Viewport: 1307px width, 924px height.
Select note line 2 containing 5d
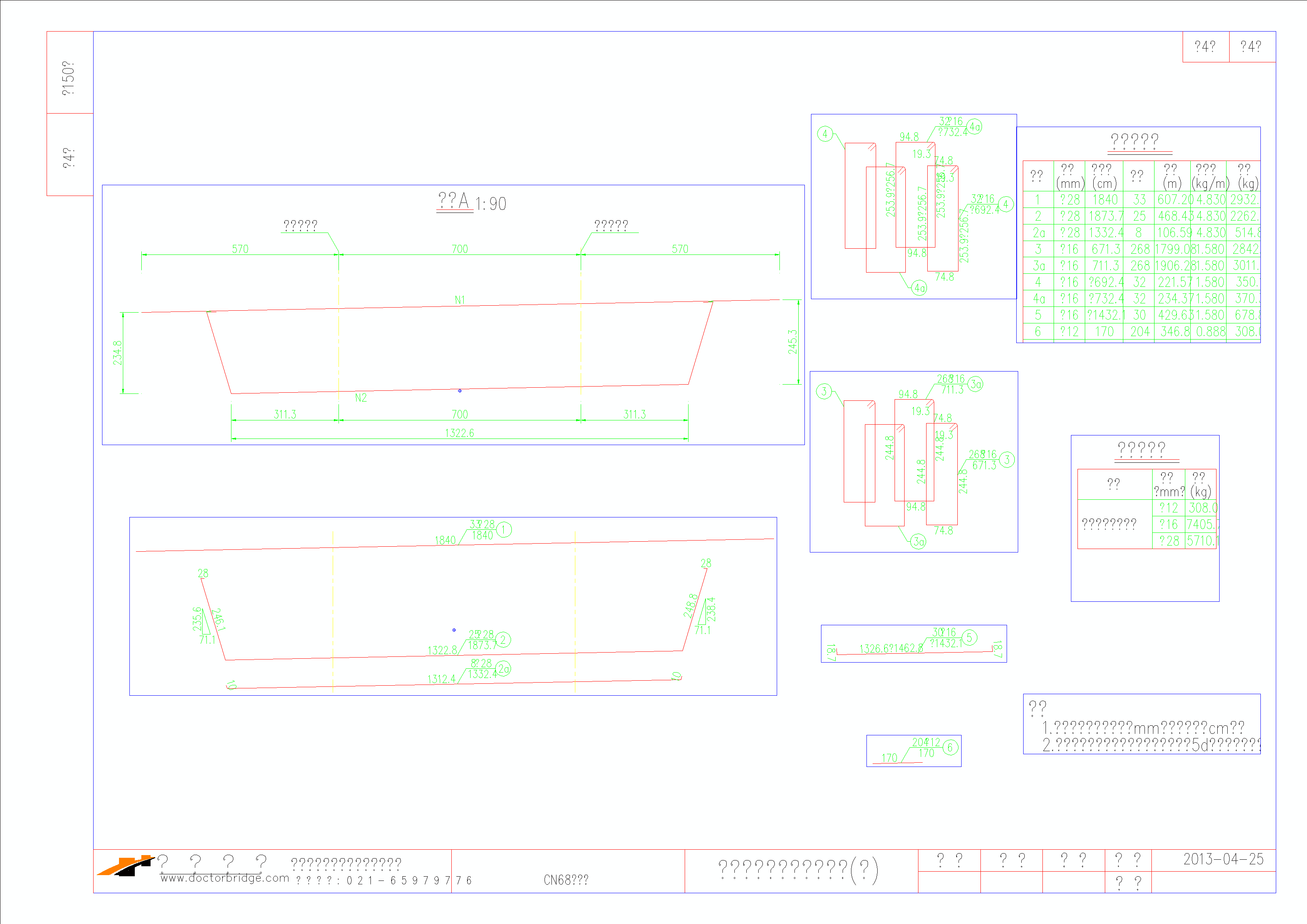[1151, 745]
